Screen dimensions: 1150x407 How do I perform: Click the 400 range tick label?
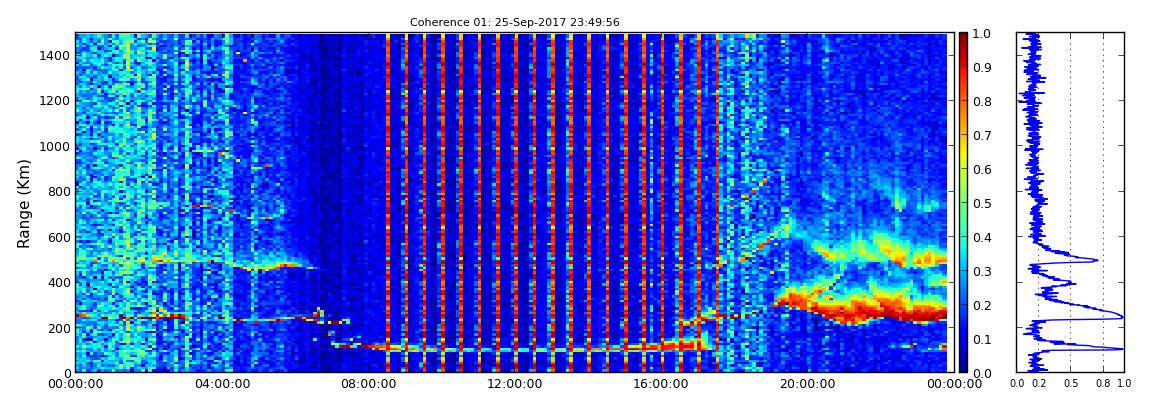pos(57,282)
